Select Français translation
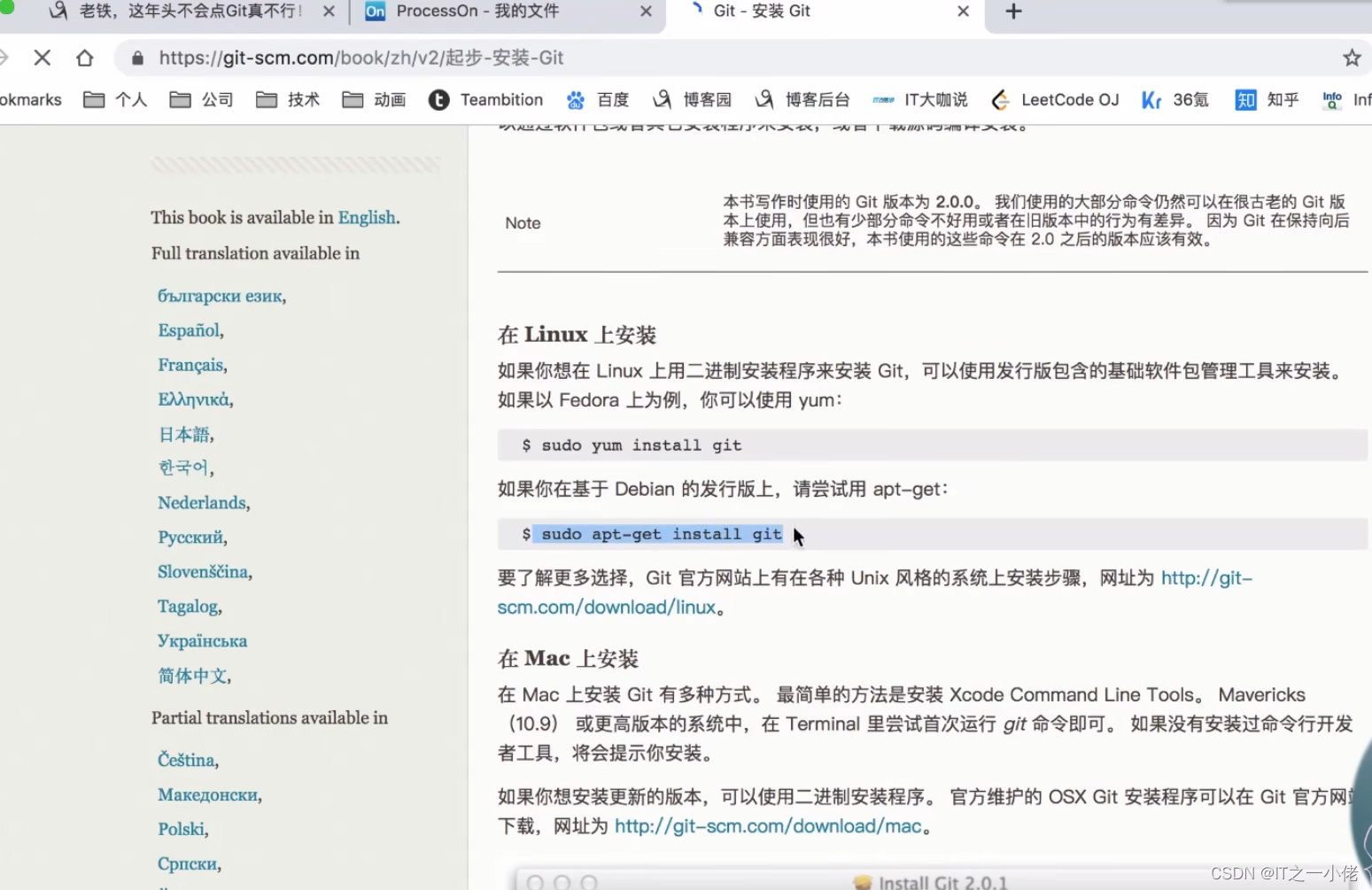This screenshot has width=1372, height=890. [x=190, y=365]
